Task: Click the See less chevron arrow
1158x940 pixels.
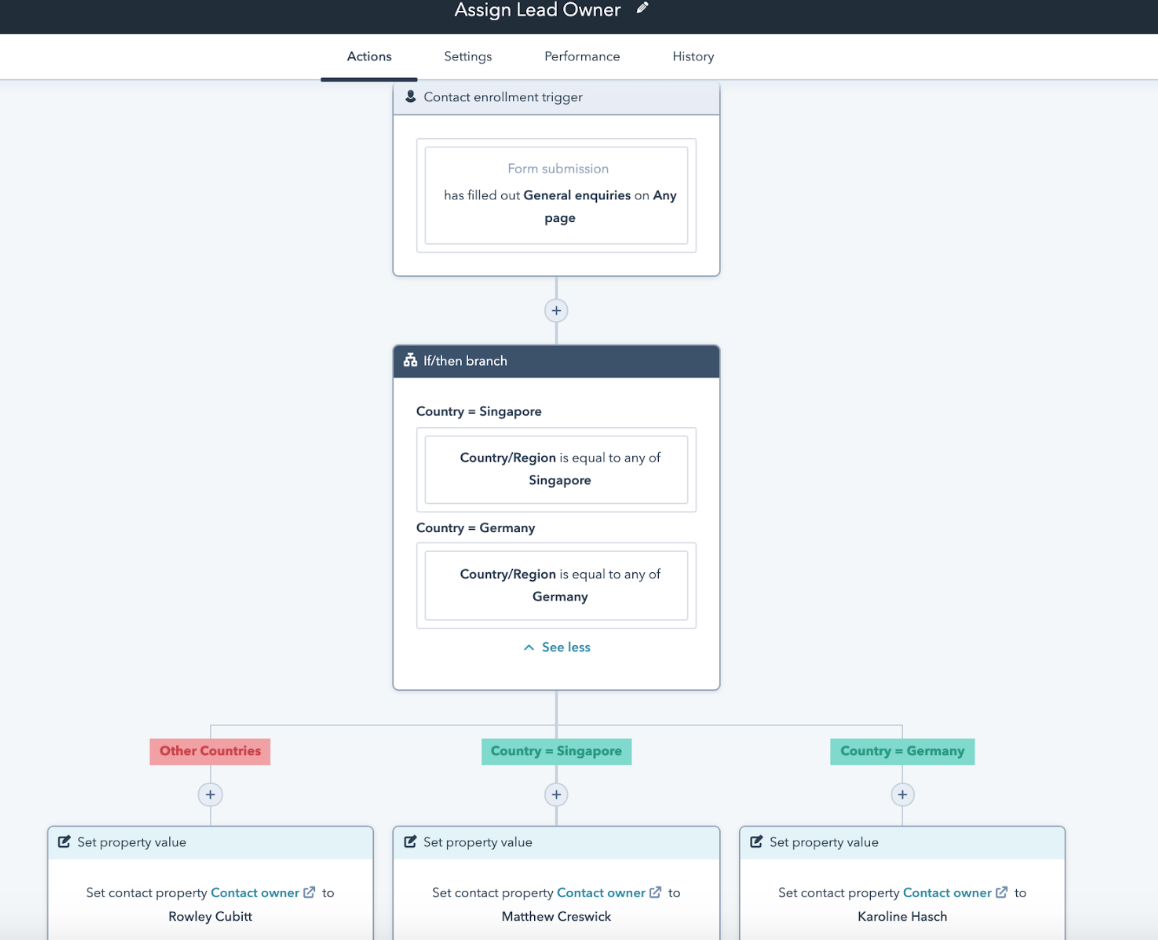Action: click(529, 648)
